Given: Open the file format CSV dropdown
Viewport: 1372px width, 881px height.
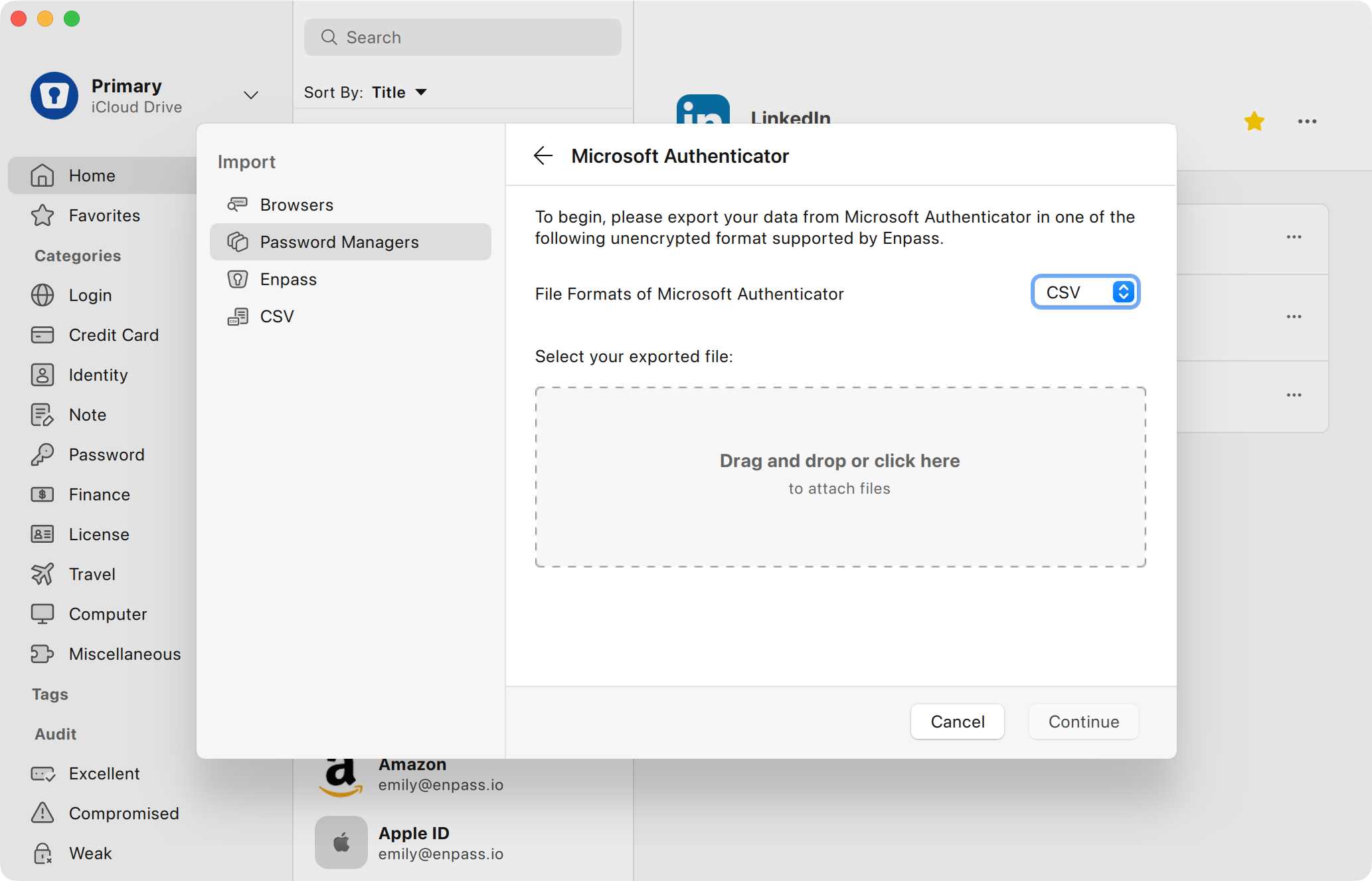Looking at the screenshot, I should pyautogui.click(x=1085, y=292).
